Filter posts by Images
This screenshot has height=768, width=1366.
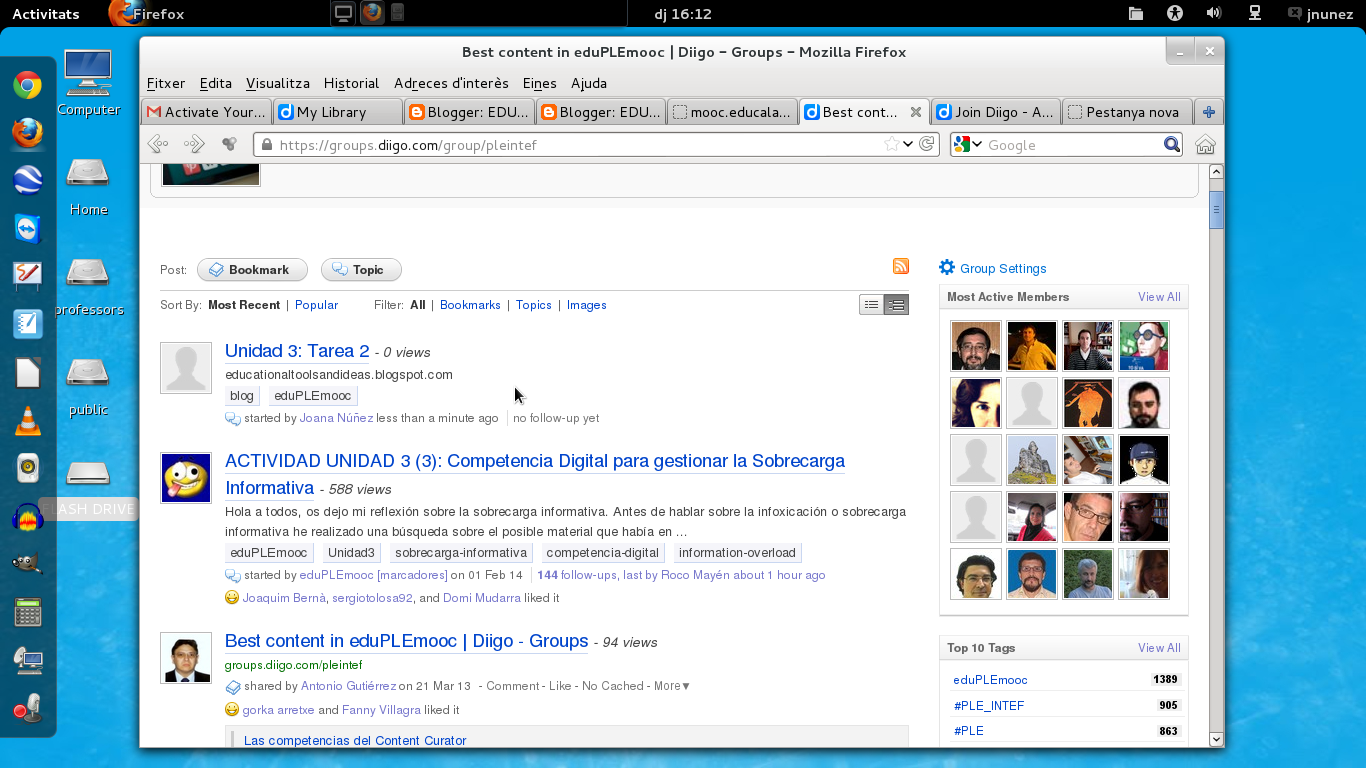587,305
